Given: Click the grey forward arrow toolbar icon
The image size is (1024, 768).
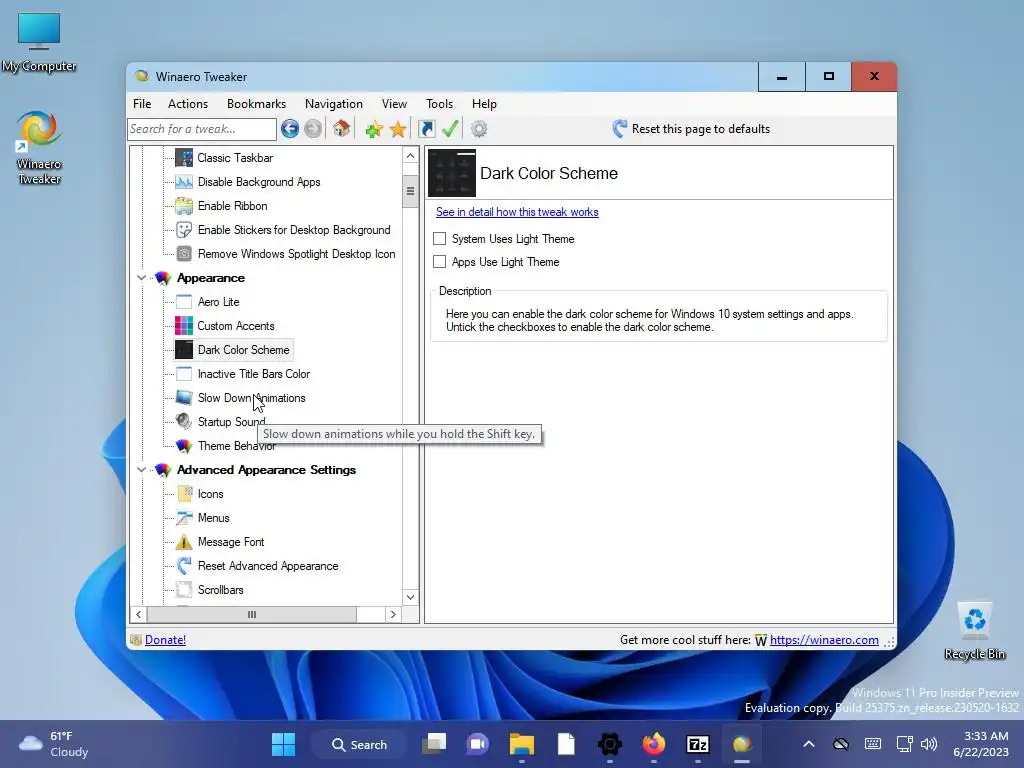Looking at the screenshot, I should [x=313, y=129].
